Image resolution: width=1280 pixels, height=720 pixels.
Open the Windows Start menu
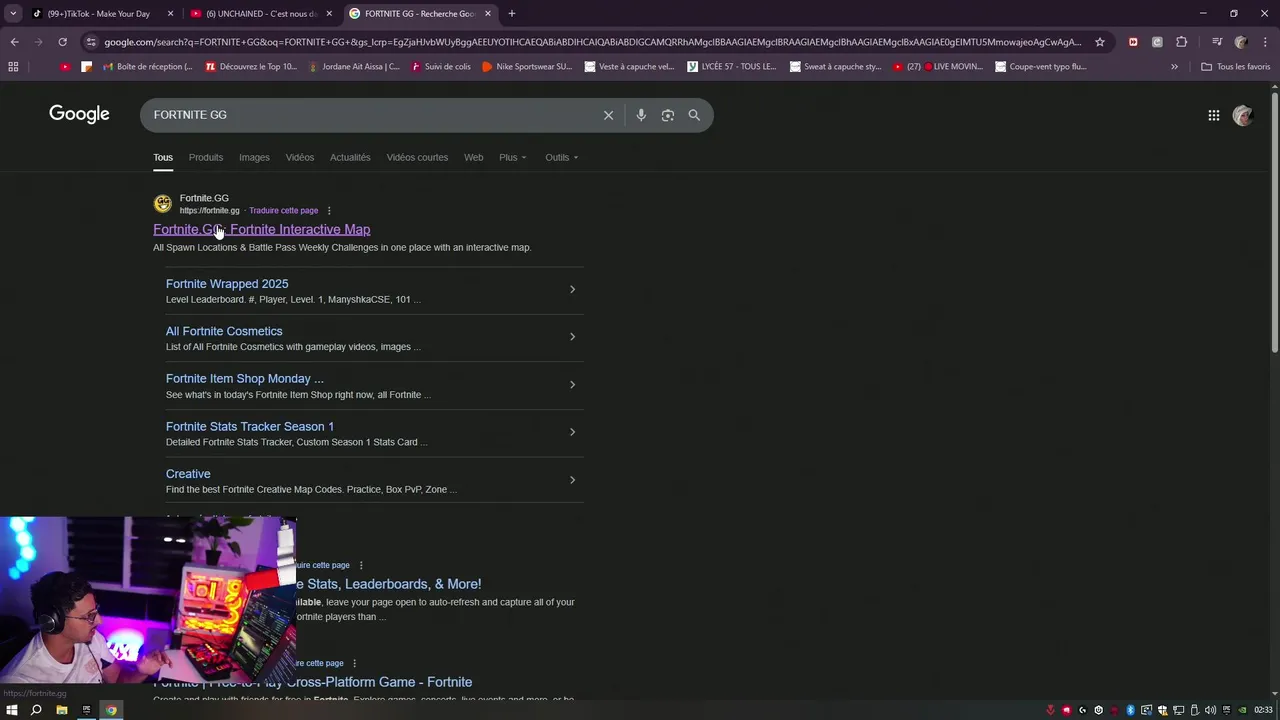(12, 710)
